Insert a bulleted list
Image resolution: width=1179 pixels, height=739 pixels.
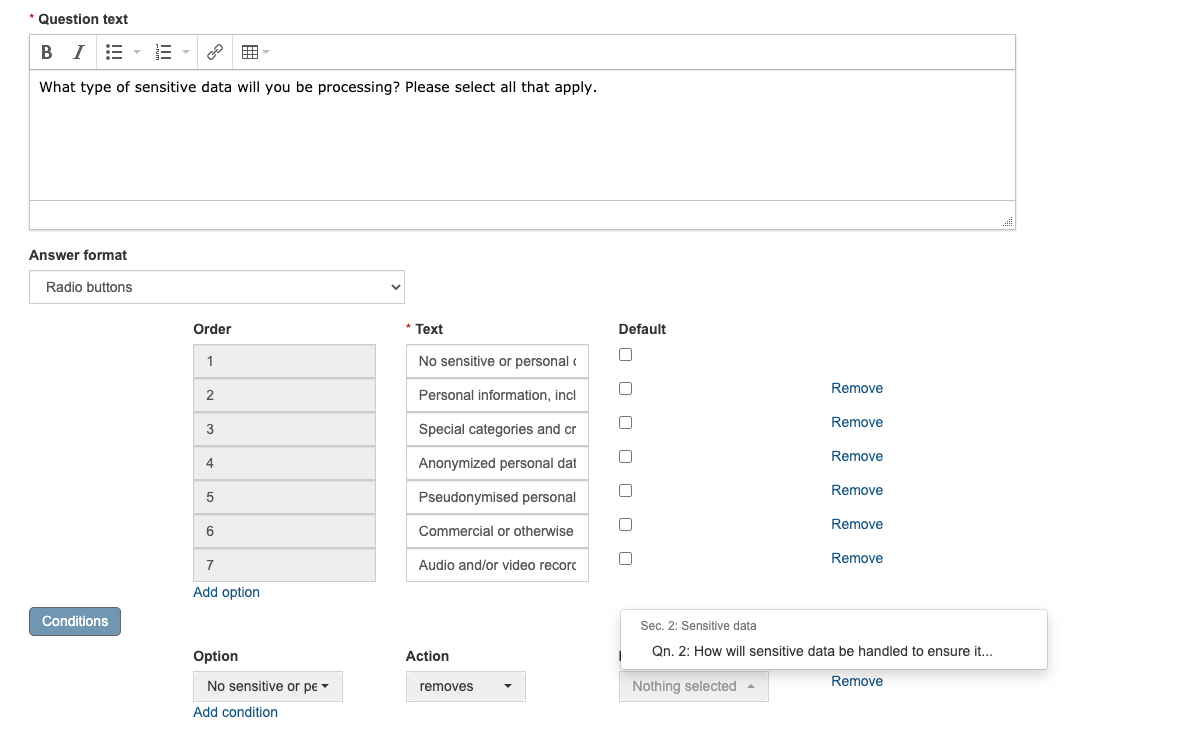[114, 52]
